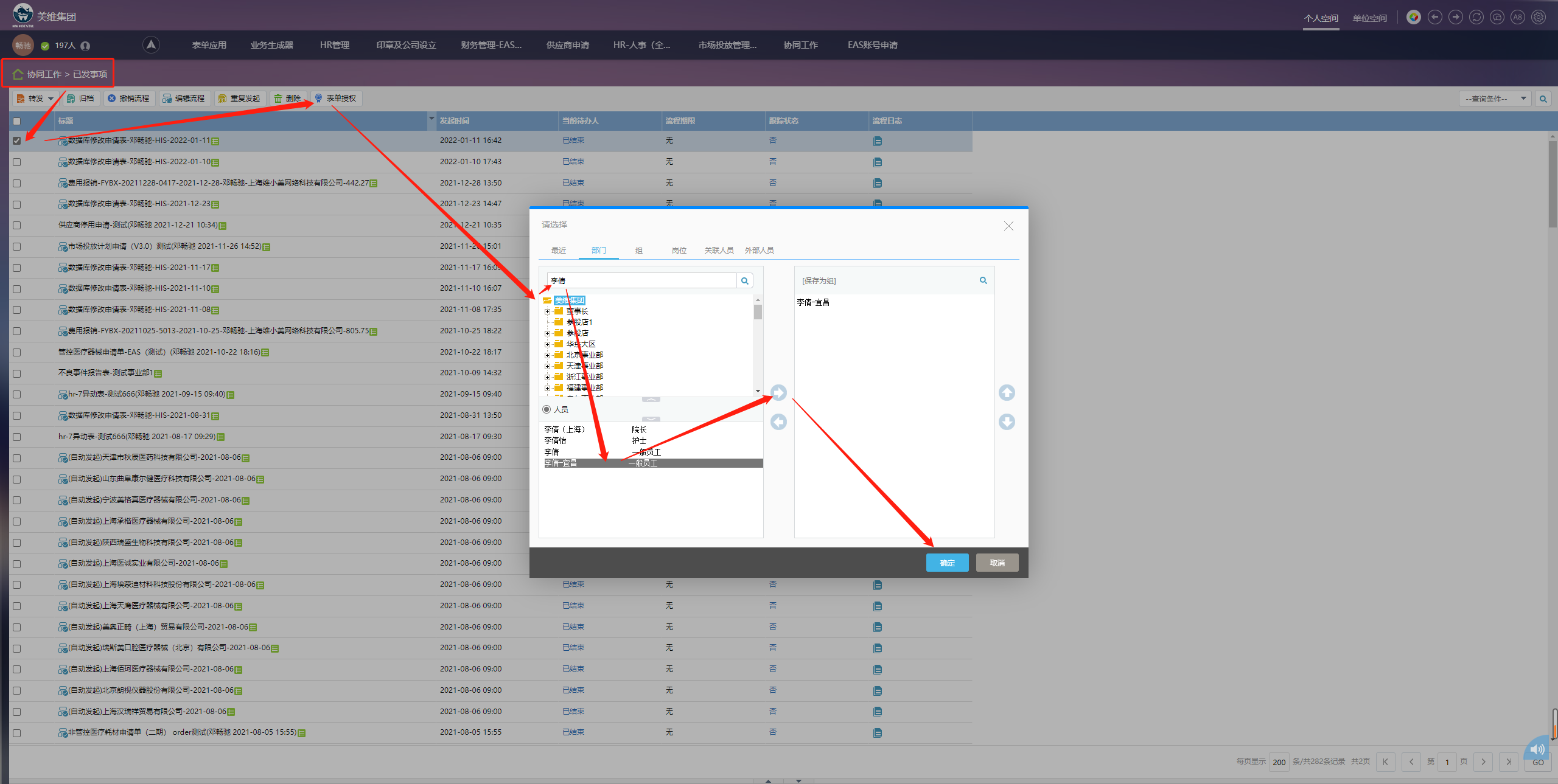This screenshot has width=1558, height=784.
Task: Open process log icon for first row
Action: point(877,141)
